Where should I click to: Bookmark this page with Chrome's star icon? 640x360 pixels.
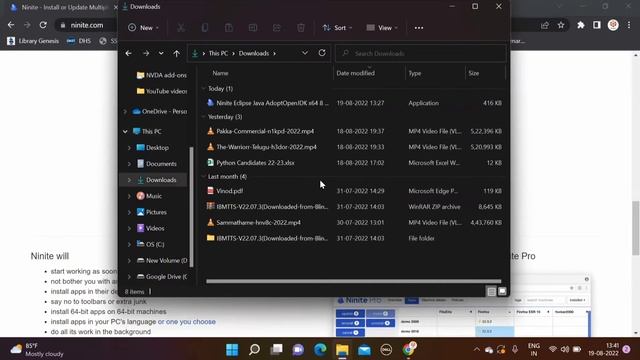click(561, 25)
